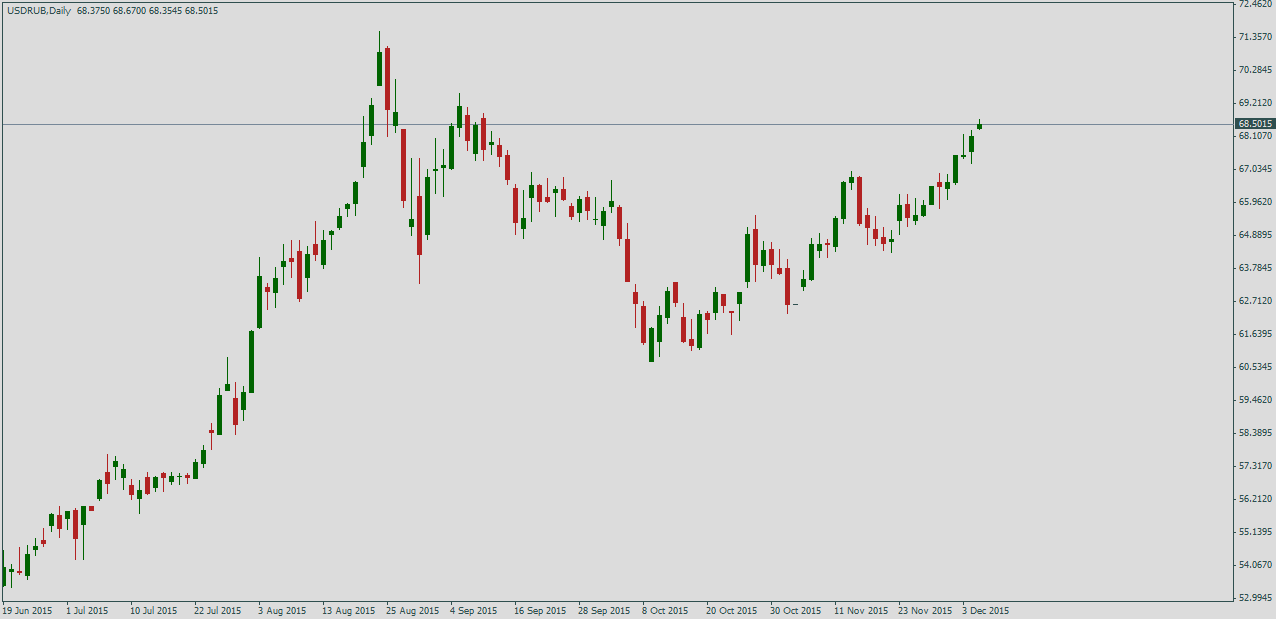1276x619 pixels.
Task: Click the 22 Jul 2015 date label
Action: pyautogui.click(x=217, y=610)
